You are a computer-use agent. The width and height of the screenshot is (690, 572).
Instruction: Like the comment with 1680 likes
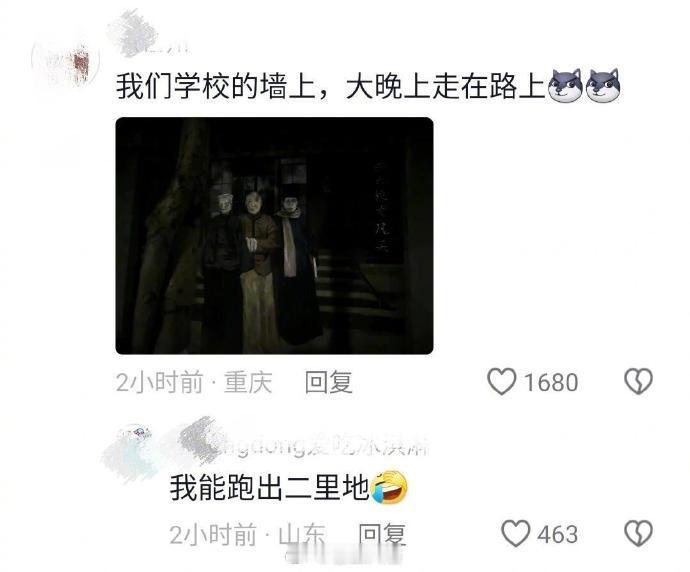pos(501,381)
